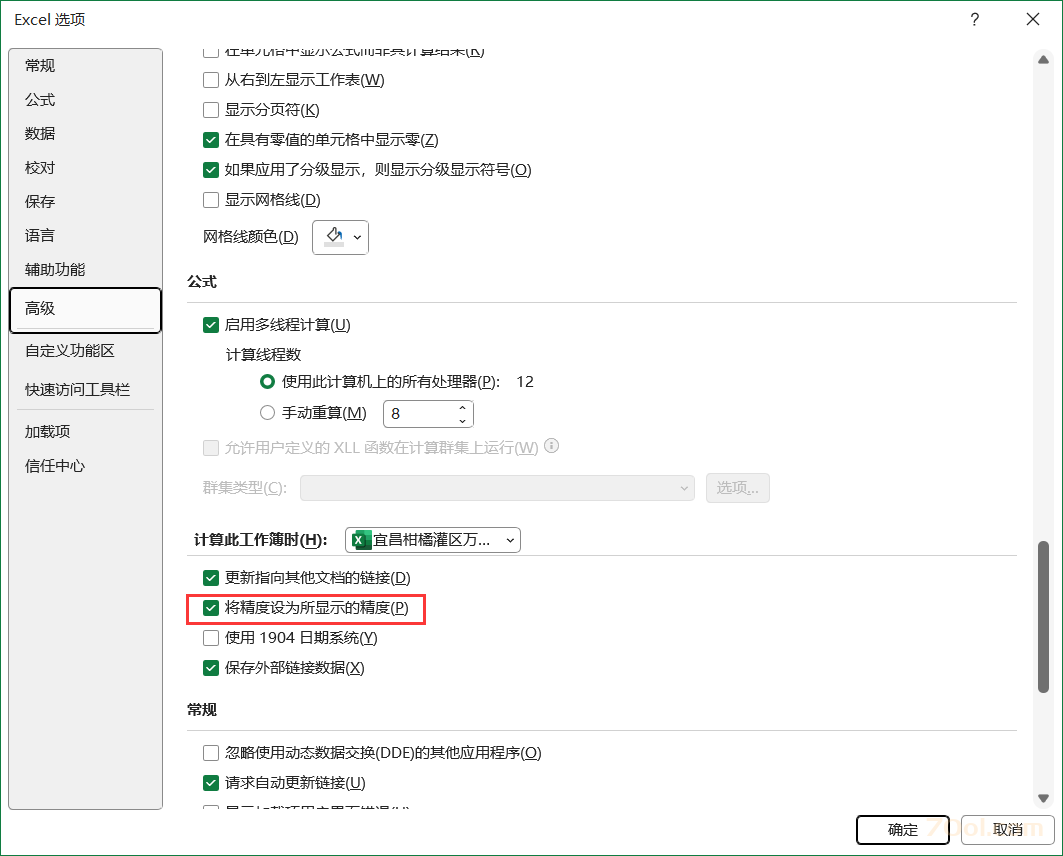Enable 使用 1904 日期系统 checkbox
Viewport: 1063px width, 856px height.
coord(211,638)
